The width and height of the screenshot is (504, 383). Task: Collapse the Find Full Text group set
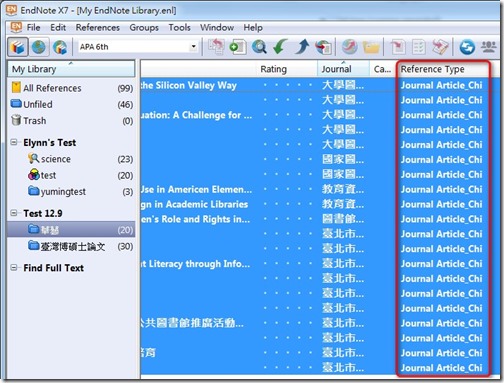(14, 268)
